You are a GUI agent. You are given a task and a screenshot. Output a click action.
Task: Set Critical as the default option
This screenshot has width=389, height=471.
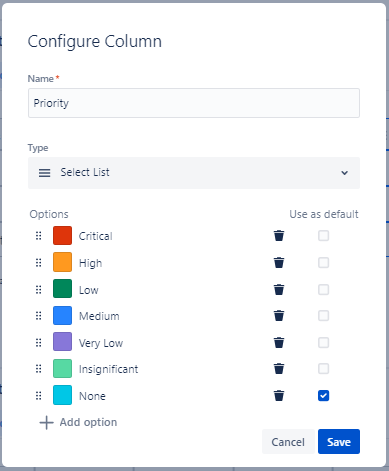323,236
